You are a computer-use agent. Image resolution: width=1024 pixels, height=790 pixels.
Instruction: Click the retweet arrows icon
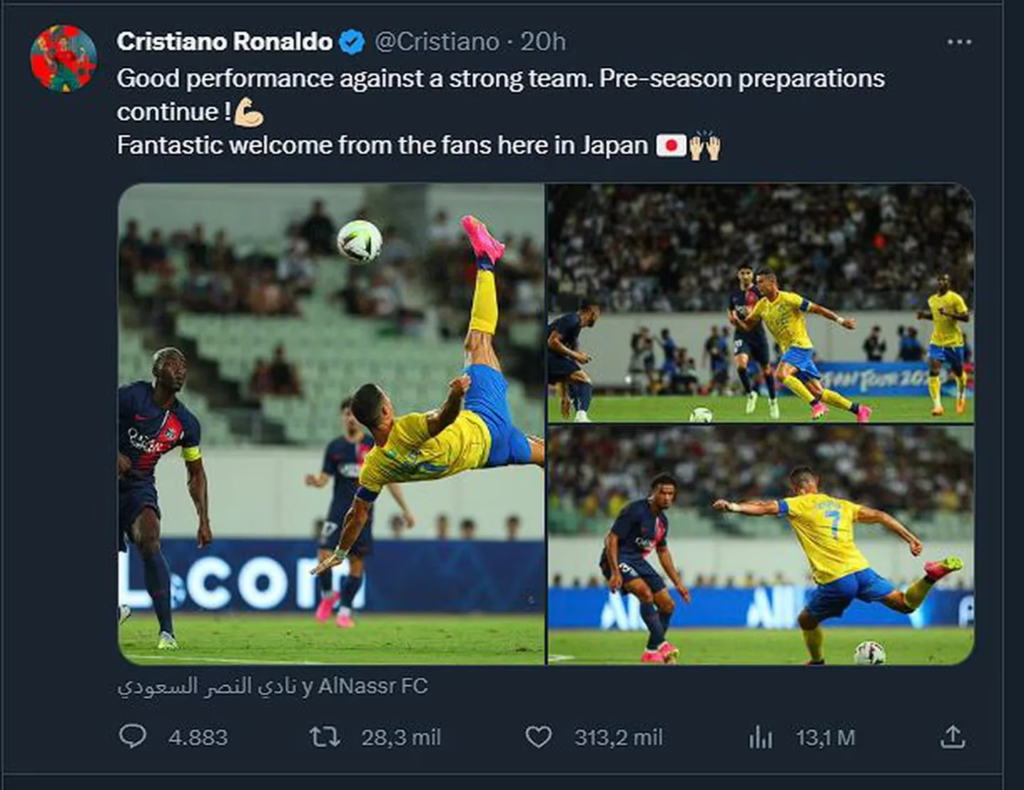pos(325,737)
